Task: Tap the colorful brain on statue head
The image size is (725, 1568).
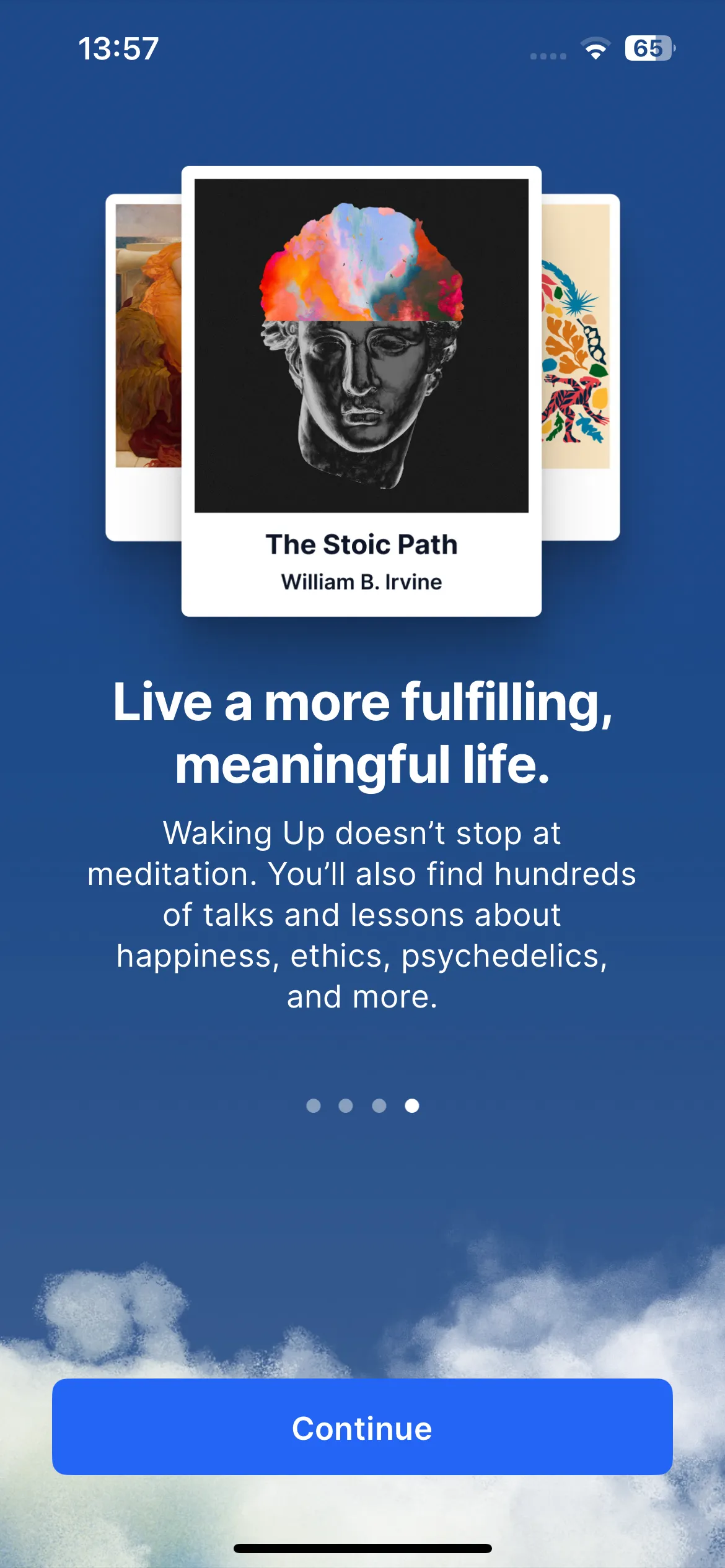Action: click(x=361, y=262)
